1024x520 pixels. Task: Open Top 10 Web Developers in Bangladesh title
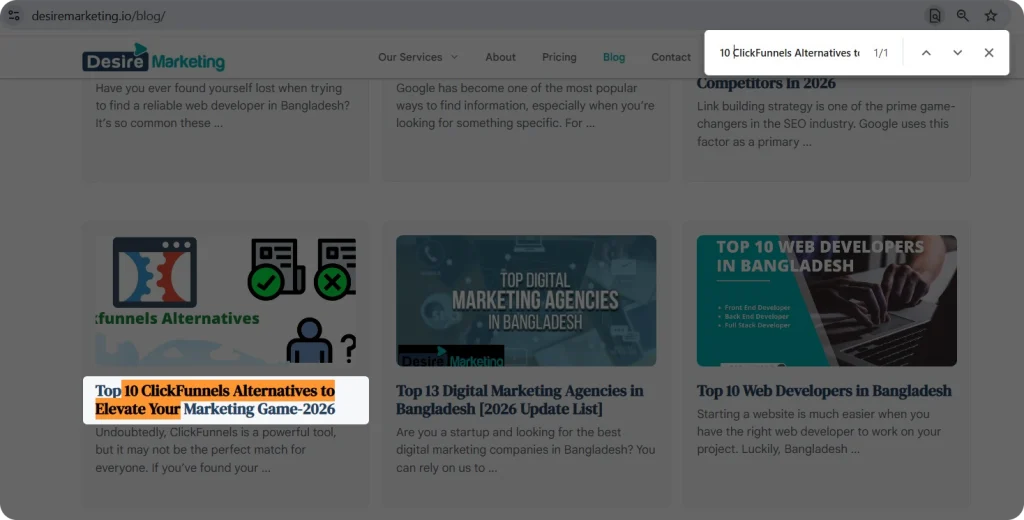pos(824,391)
